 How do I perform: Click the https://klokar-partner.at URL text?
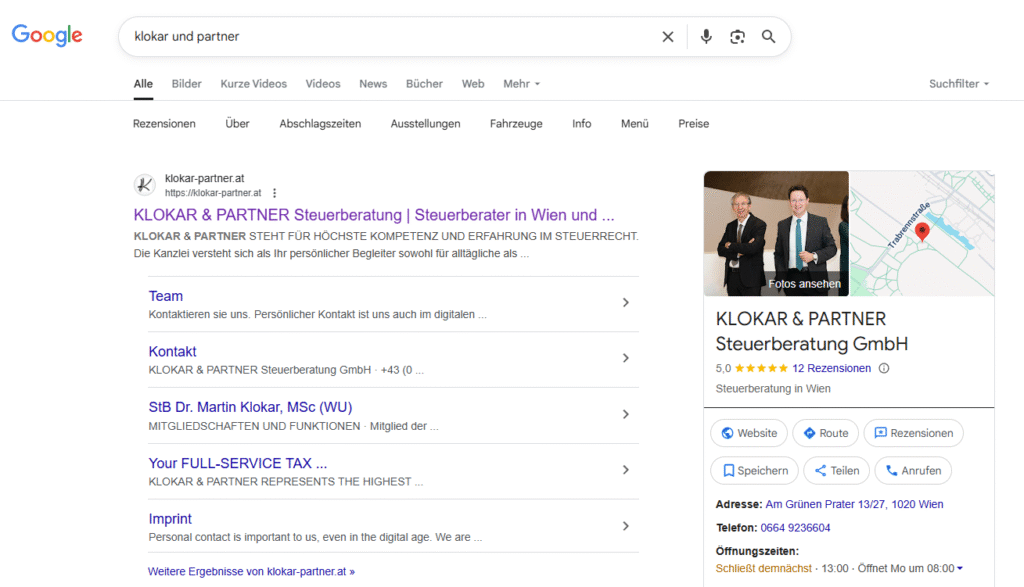(x=213, y=193)
